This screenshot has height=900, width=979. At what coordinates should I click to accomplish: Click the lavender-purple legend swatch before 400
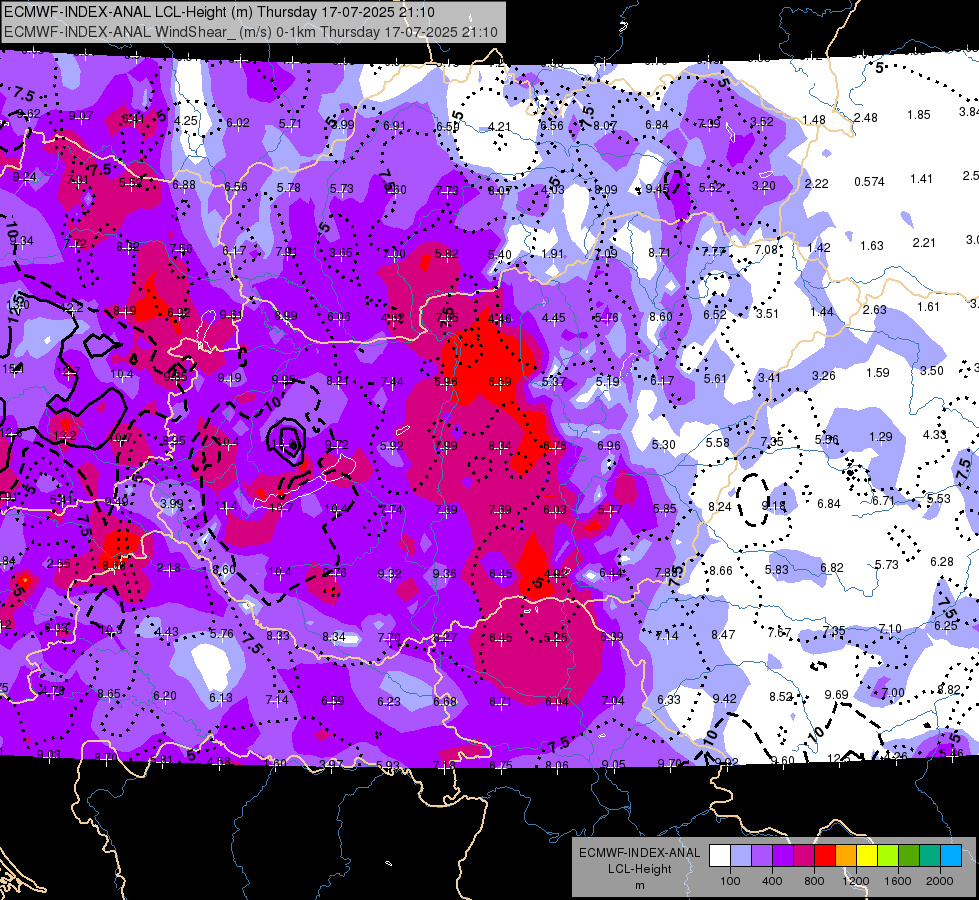pos(762,855)
